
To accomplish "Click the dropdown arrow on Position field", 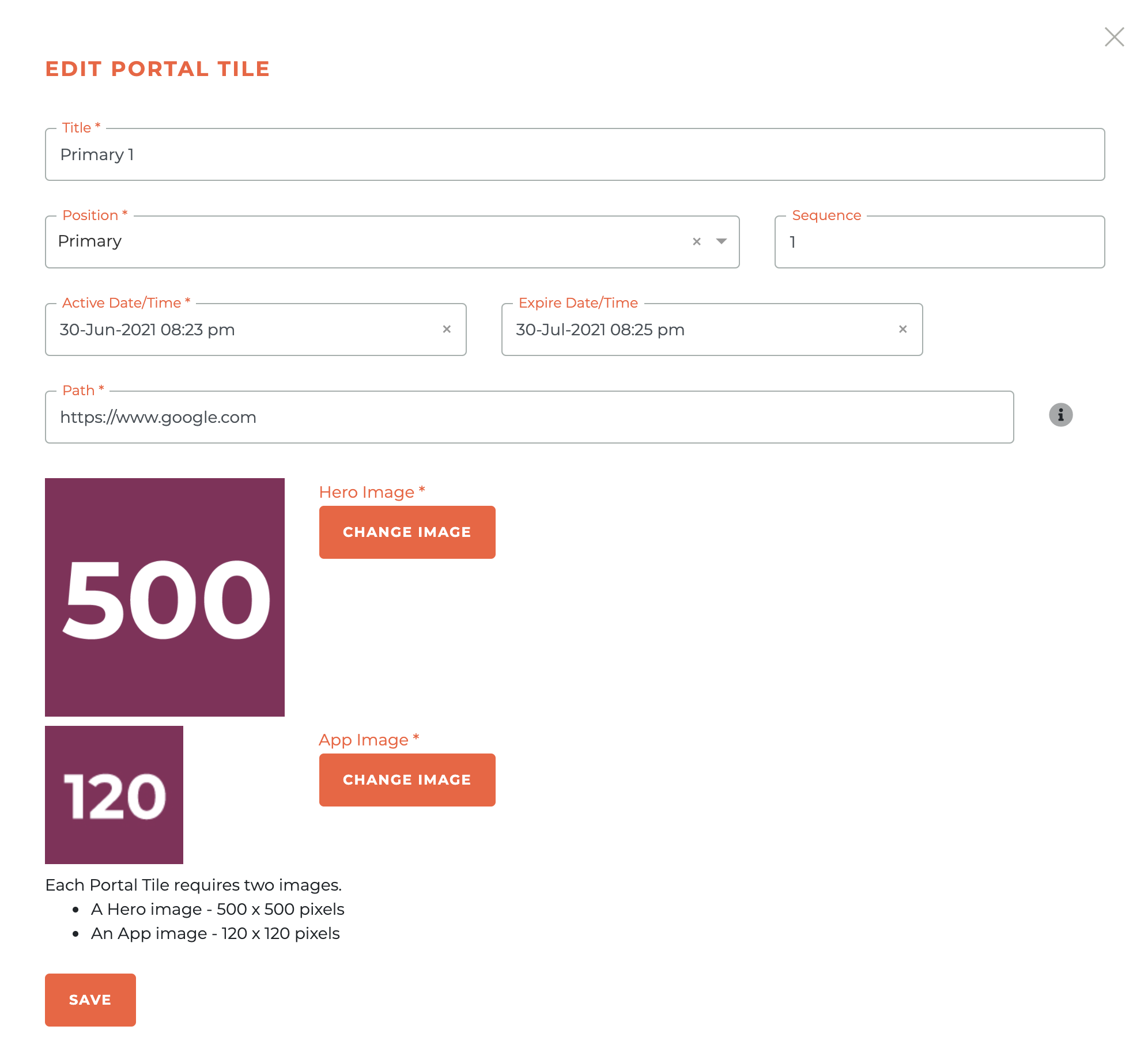I will [722, 241].
